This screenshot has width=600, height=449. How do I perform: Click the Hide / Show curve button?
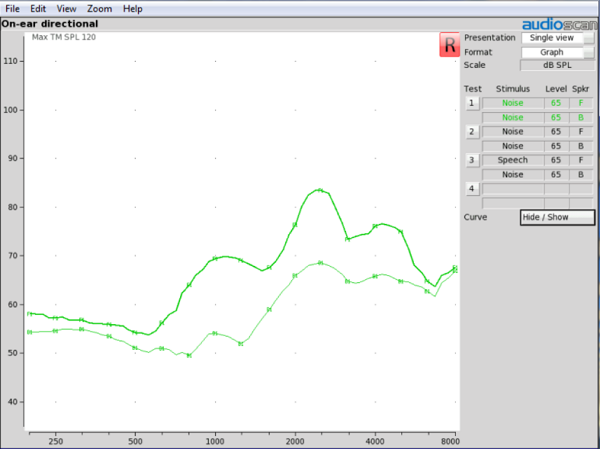(x=558, y=217)
